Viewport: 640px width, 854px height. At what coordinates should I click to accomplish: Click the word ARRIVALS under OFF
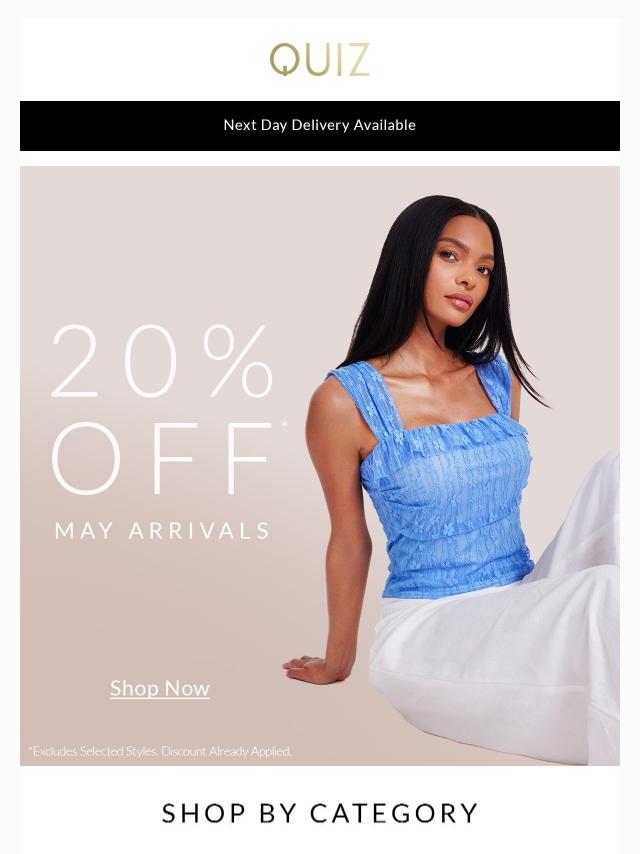pyautogui.click(x=199, y=530)
